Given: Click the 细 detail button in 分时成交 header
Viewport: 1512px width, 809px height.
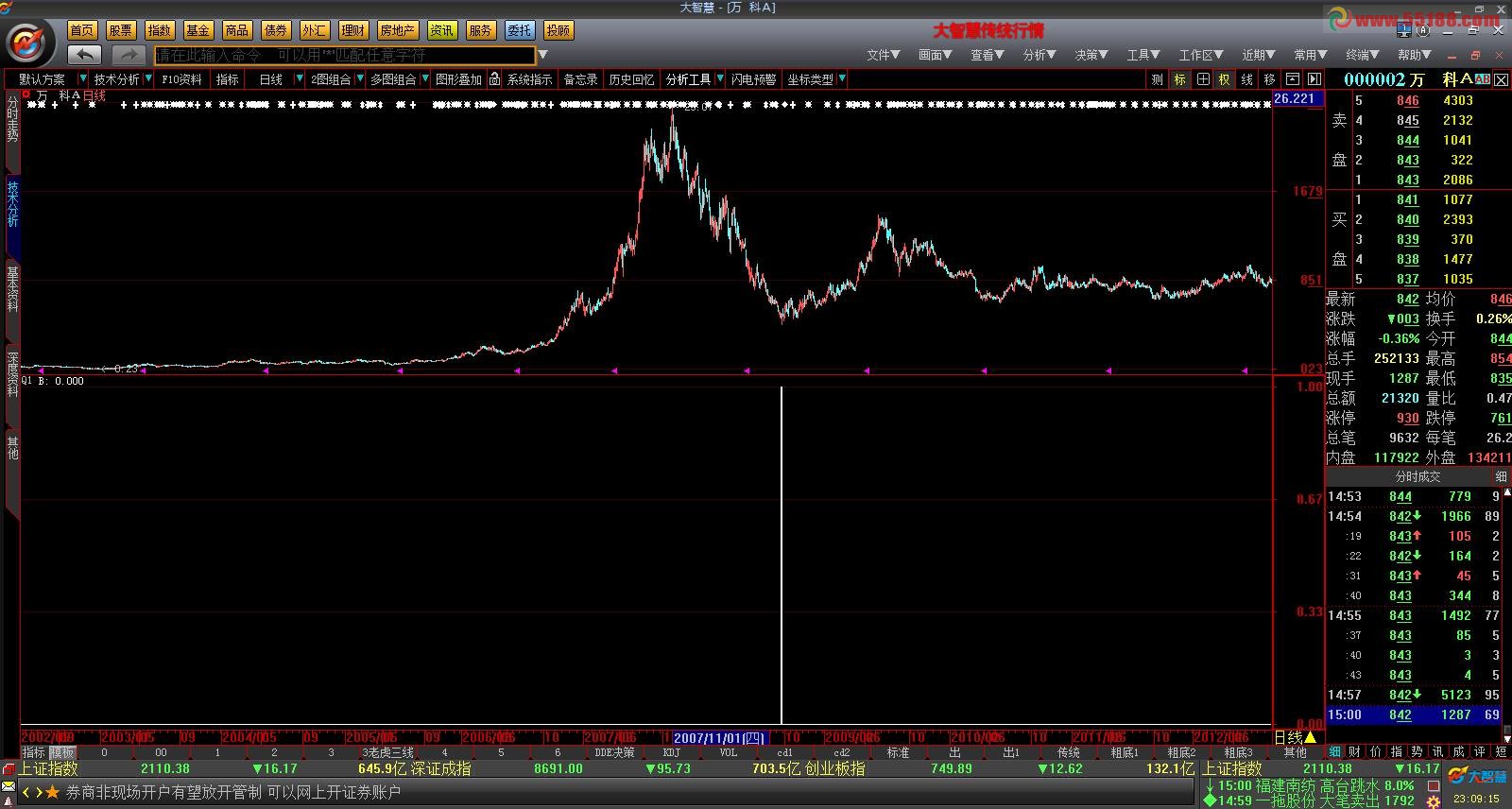Looking at the screenshot, I should point(1501,476).
